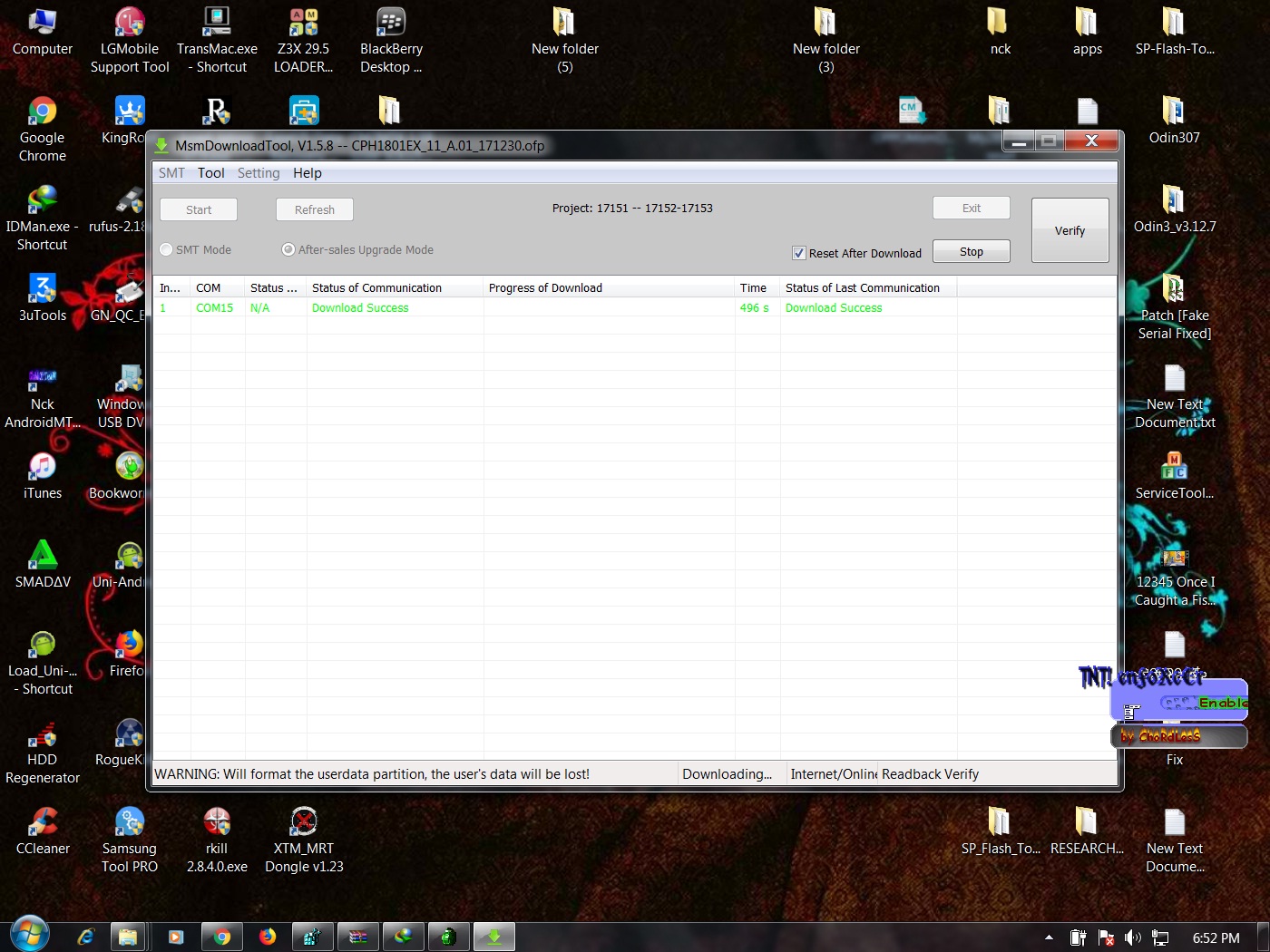Launch the iTunes desktop shortcut

(43, 476)
